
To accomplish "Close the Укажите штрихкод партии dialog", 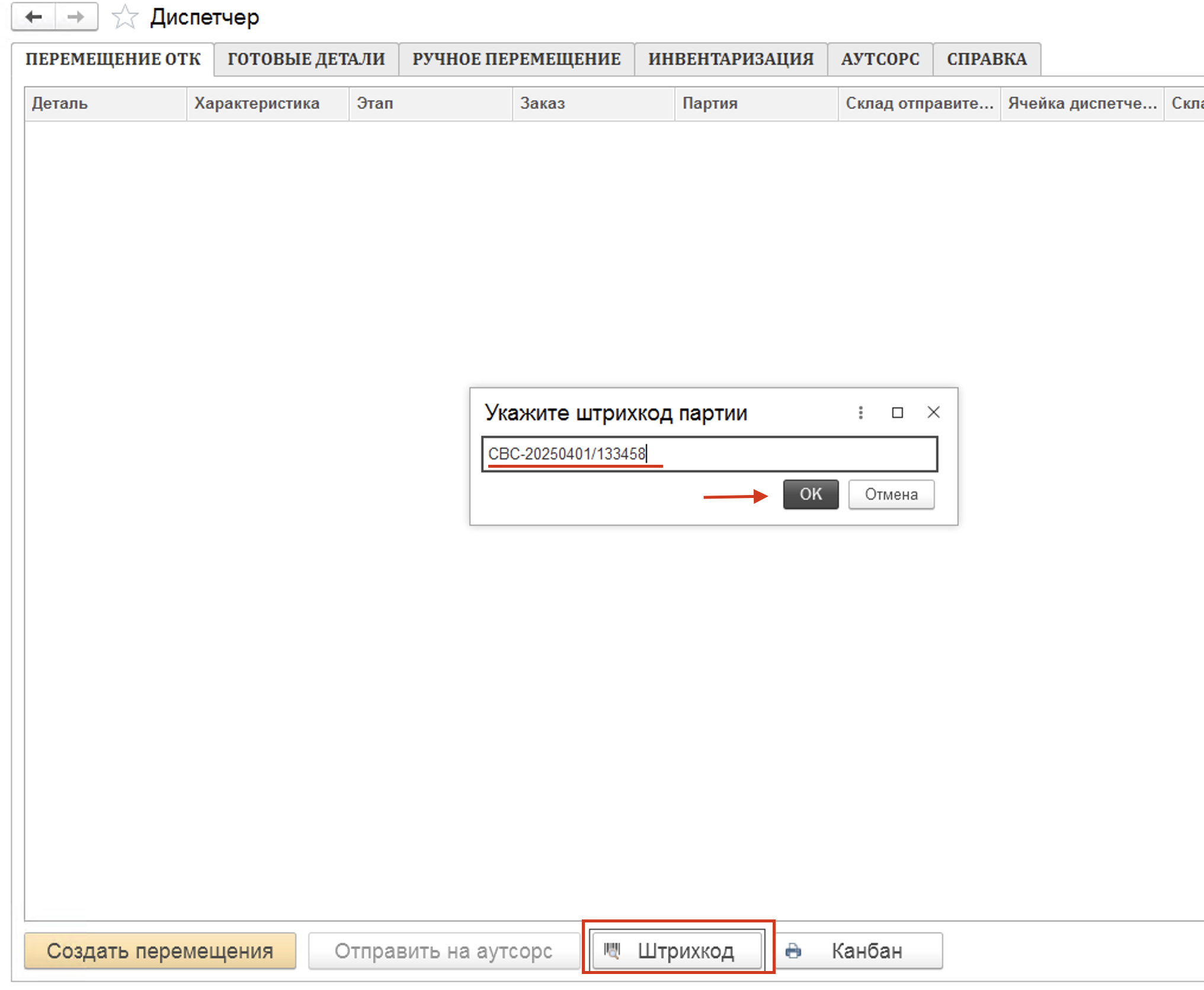I will coord(933,413).
